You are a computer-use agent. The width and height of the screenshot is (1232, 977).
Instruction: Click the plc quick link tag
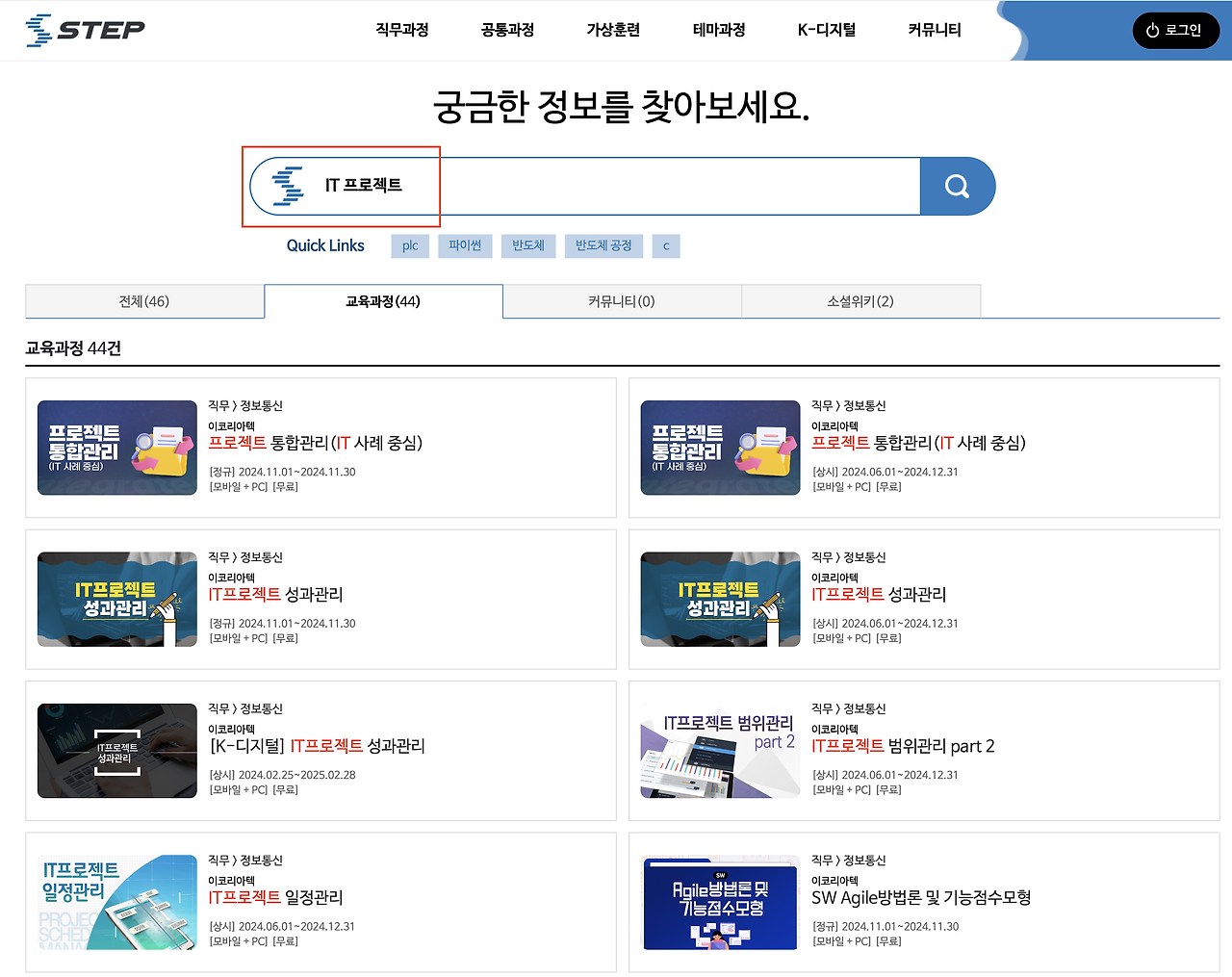click(x=409, y=245)
